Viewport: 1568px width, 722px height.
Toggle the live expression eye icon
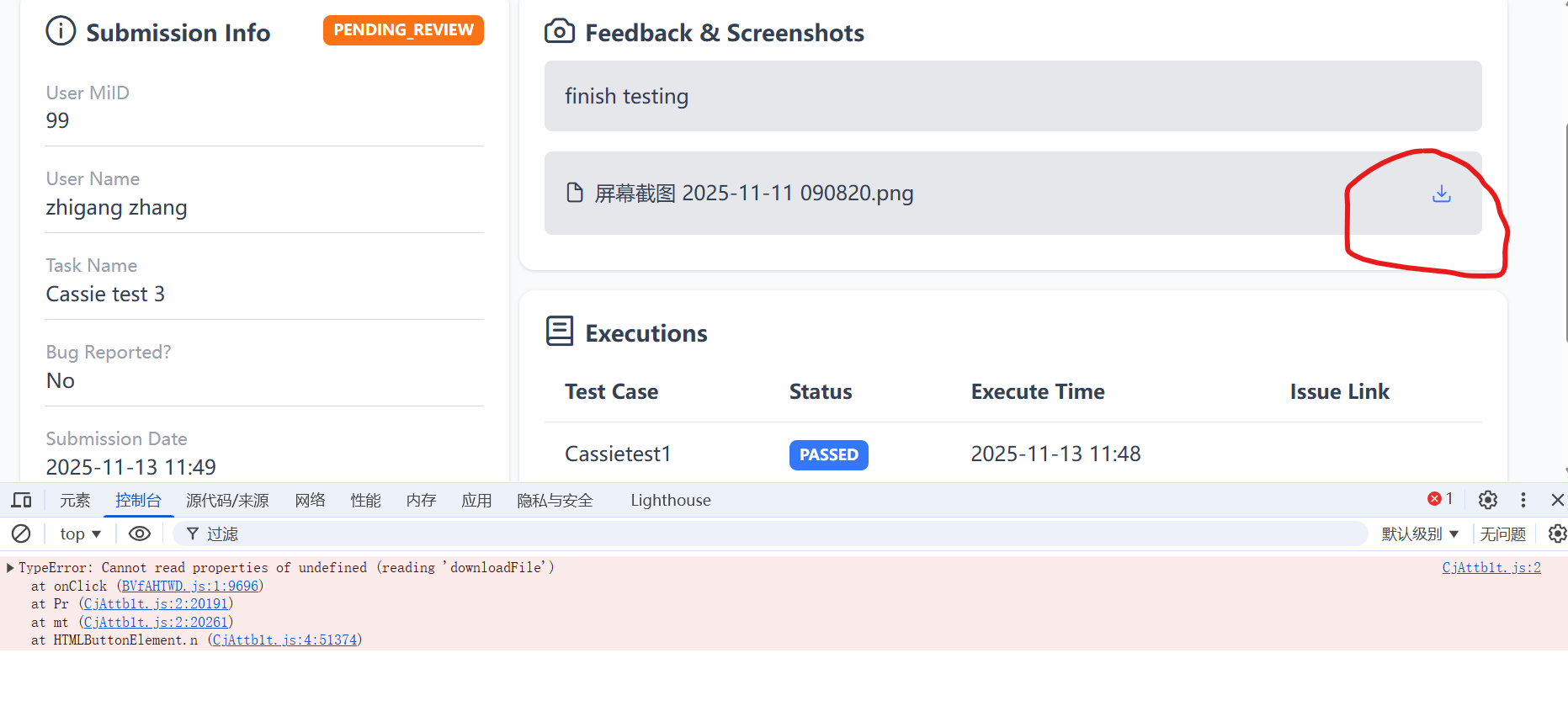(140, 534)
